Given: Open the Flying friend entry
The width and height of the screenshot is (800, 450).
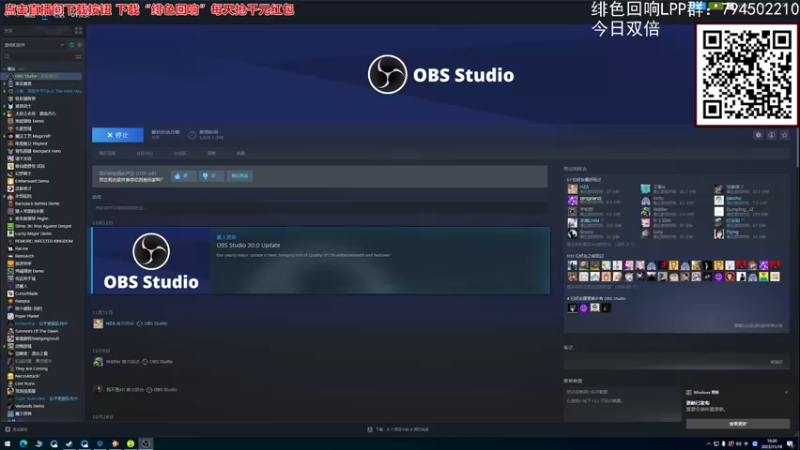Looking at the screenshot, I should click(x=740, y=234).
